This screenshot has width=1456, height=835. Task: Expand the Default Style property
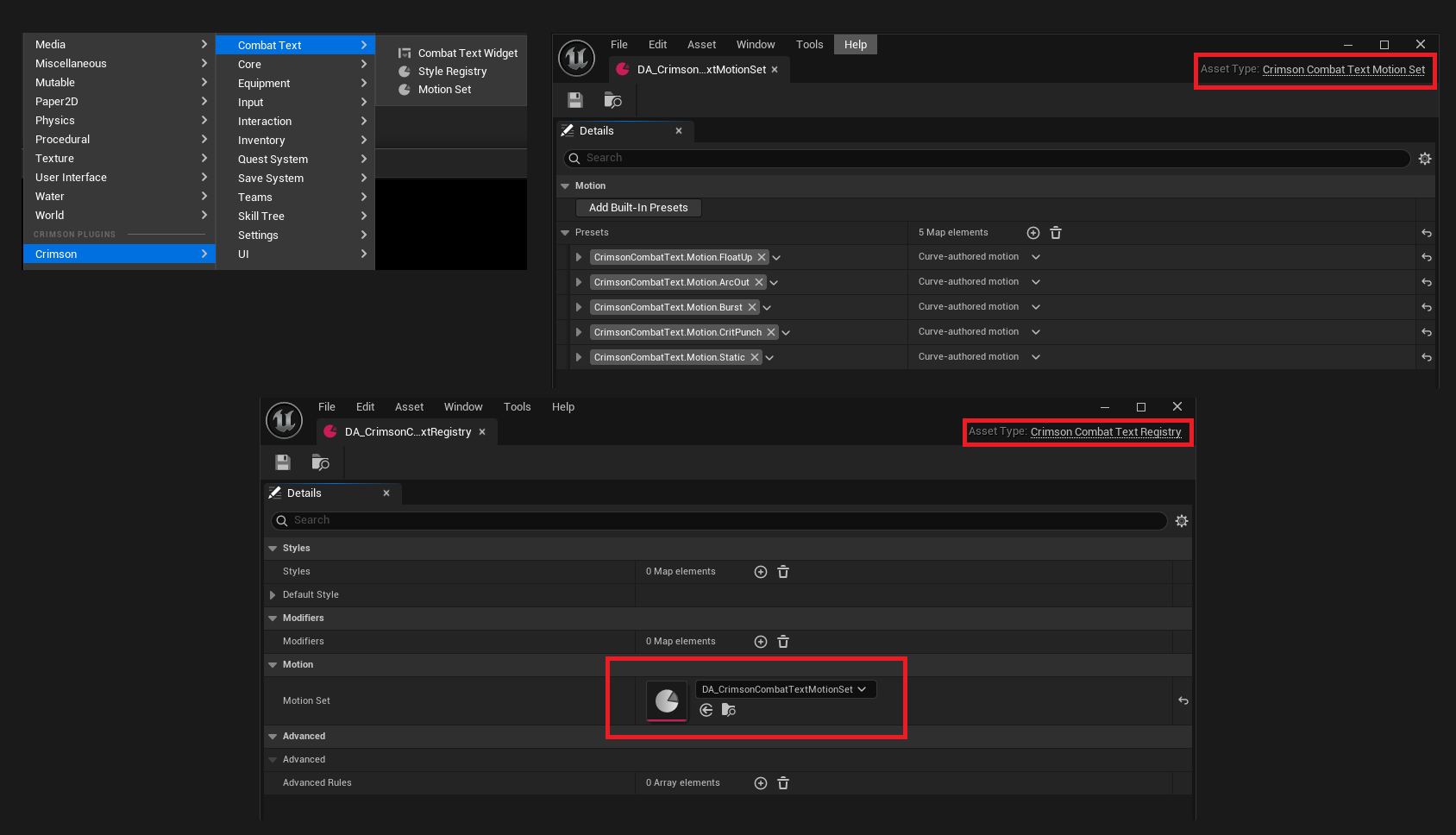click(273, 595)
